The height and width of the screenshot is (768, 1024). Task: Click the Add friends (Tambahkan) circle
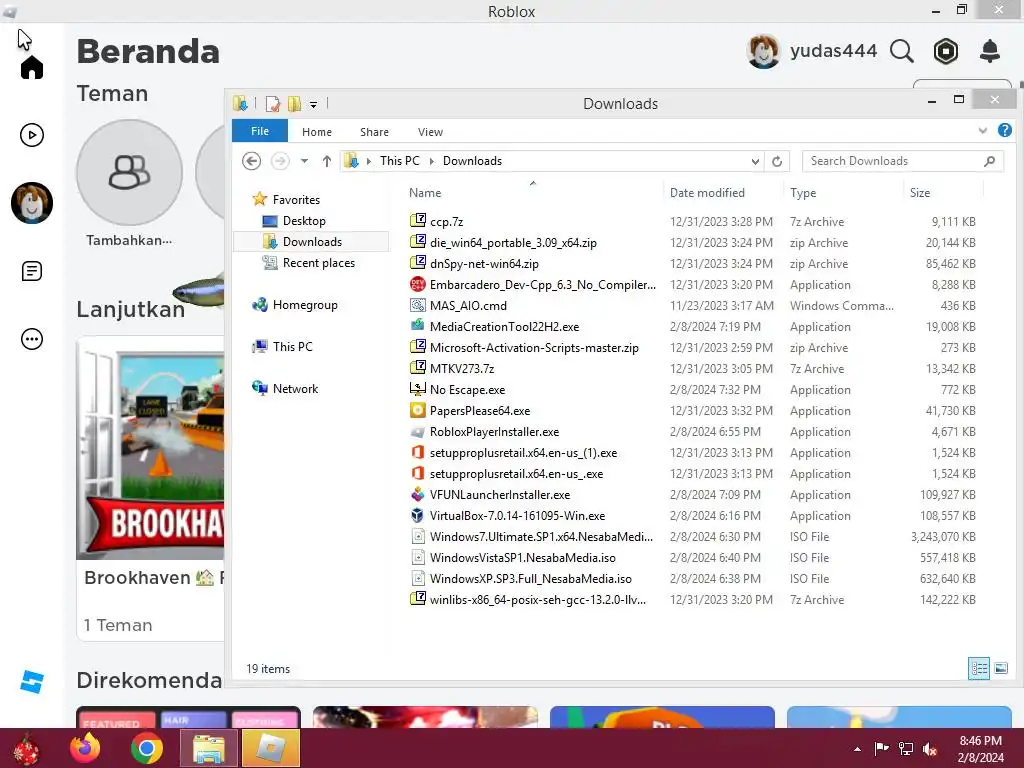129,172
